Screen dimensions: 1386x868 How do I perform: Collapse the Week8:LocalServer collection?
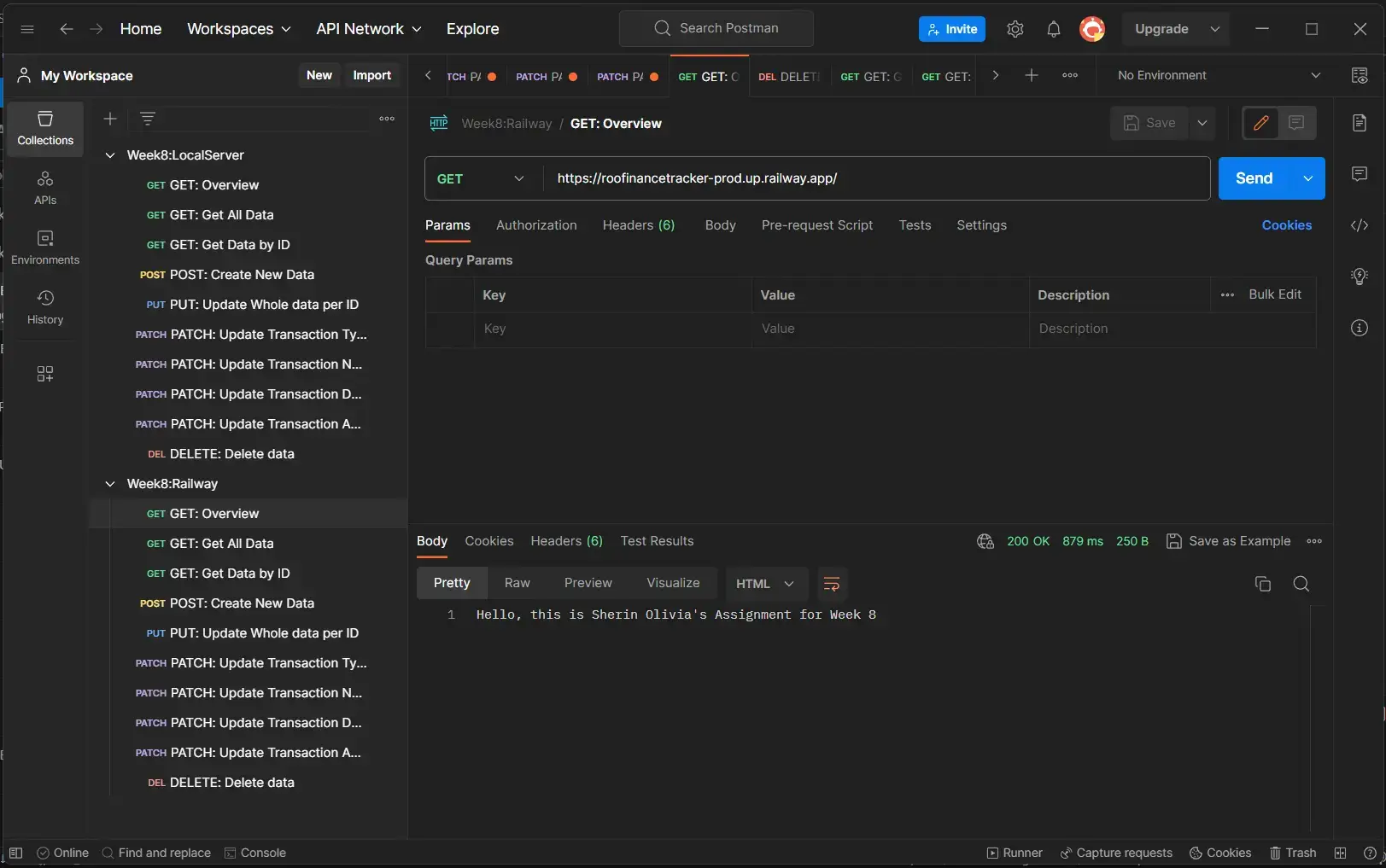pos(110,155)
